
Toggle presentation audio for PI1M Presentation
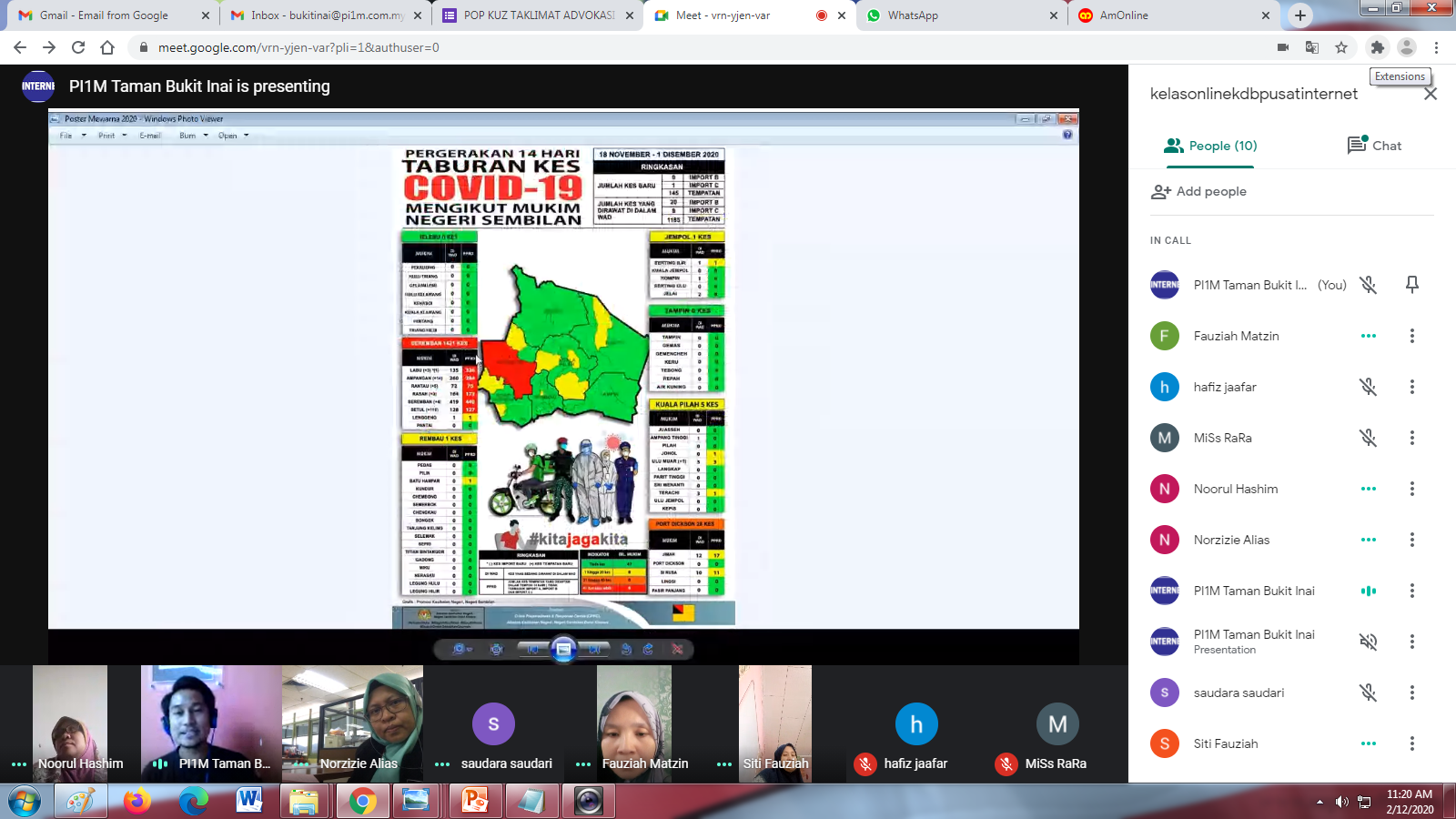[x=1368, y=642]
